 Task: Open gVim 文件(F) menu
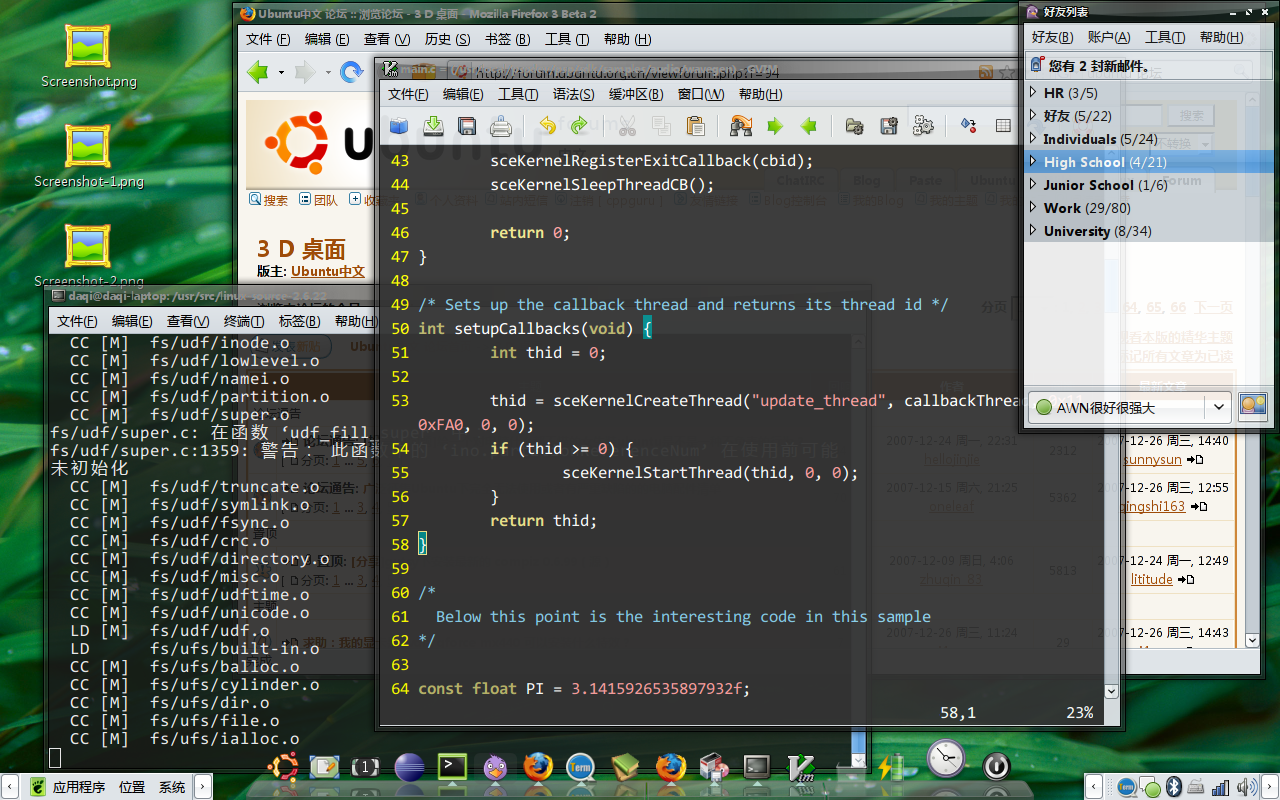[x=408, y=94]
